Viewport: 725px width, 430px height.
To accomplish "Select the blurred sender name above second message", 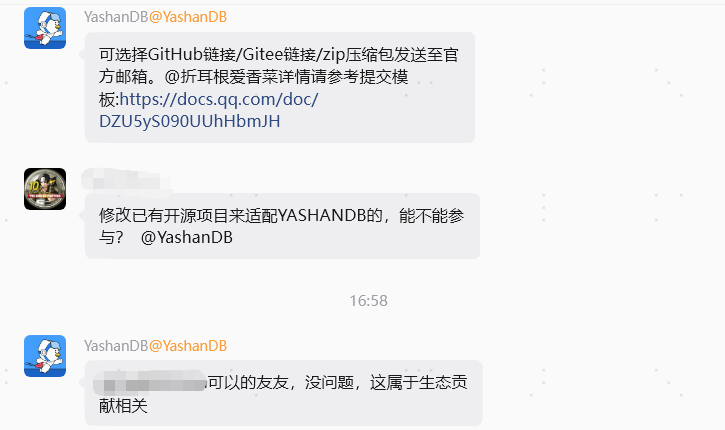I will click(126, 180).
